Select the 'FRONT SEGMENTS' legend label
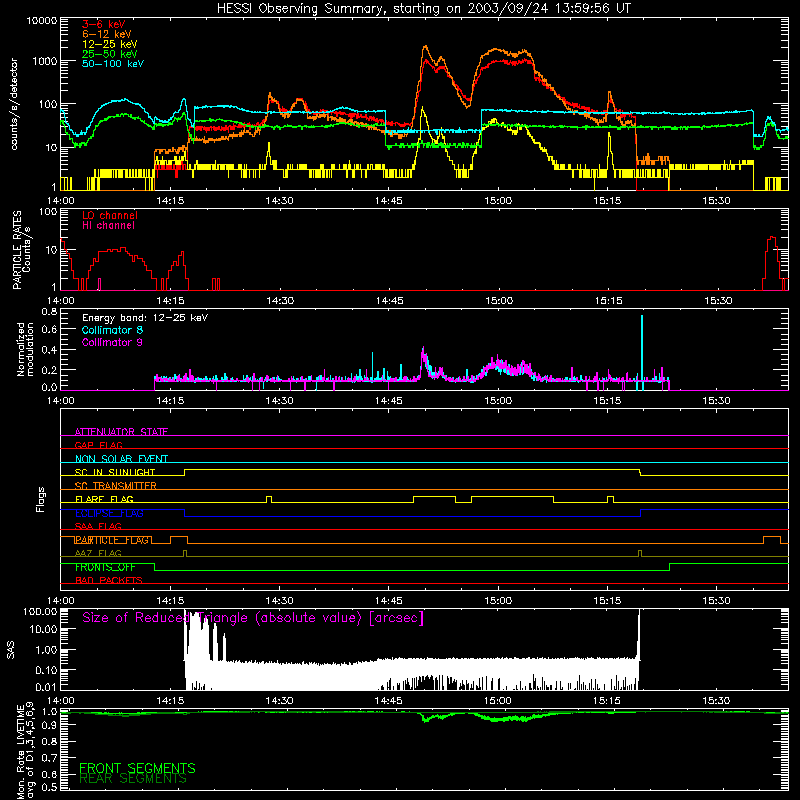This screenshot has height=800, width=800. tap(137, 768)
